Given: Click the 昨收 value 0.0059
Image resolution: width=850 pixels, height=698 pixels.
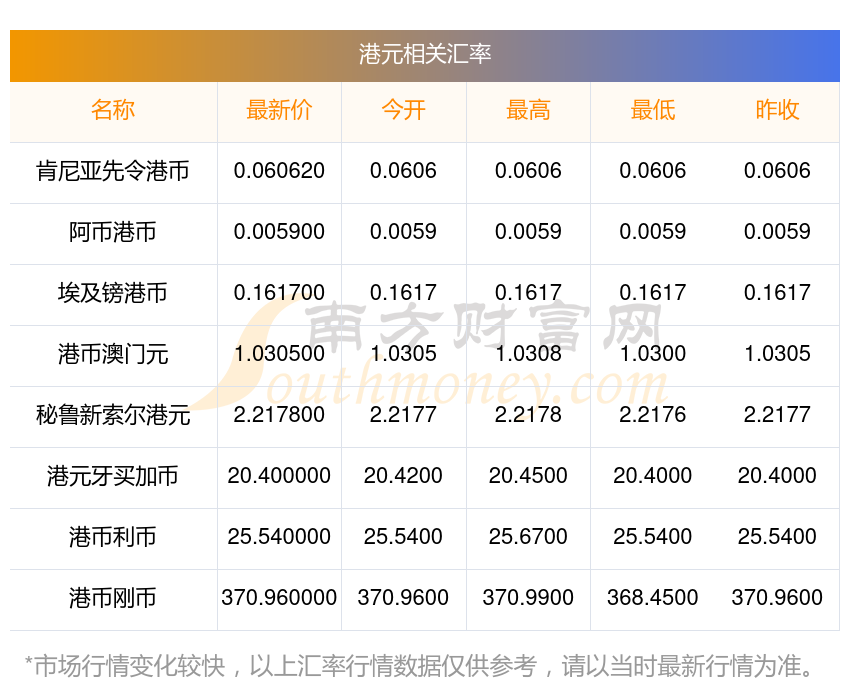Looking at the screenshot, I should [x=777, y=232].
